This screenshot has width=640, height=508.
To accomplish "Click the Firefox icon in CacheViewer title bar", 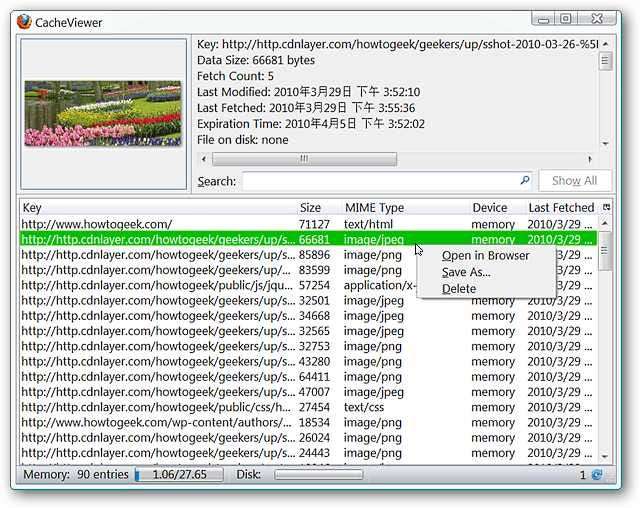I will coord(24,22).
